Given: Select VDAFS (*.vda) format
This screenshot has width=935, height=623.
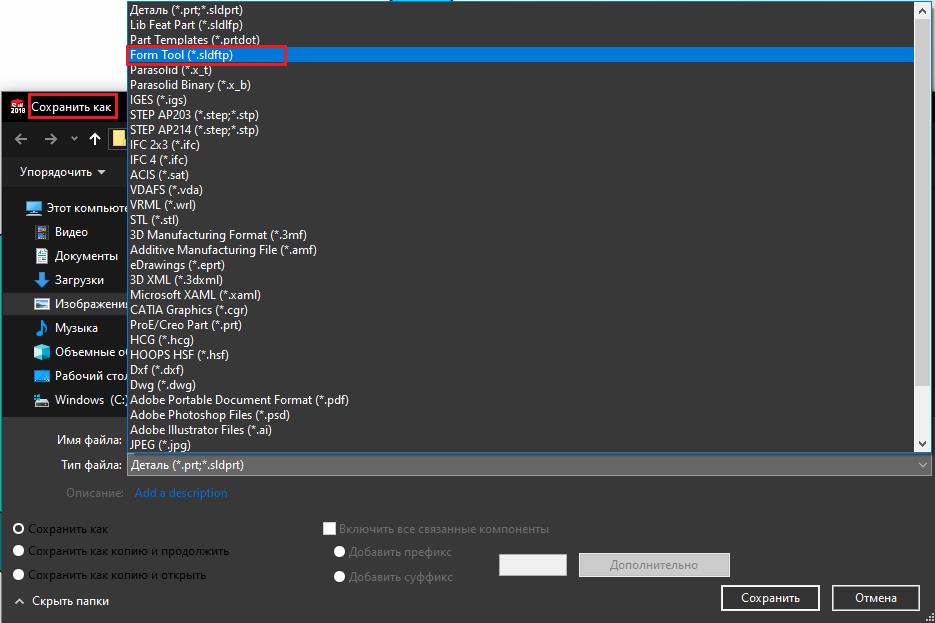Looking at the screenshot, I should (521, 190).
